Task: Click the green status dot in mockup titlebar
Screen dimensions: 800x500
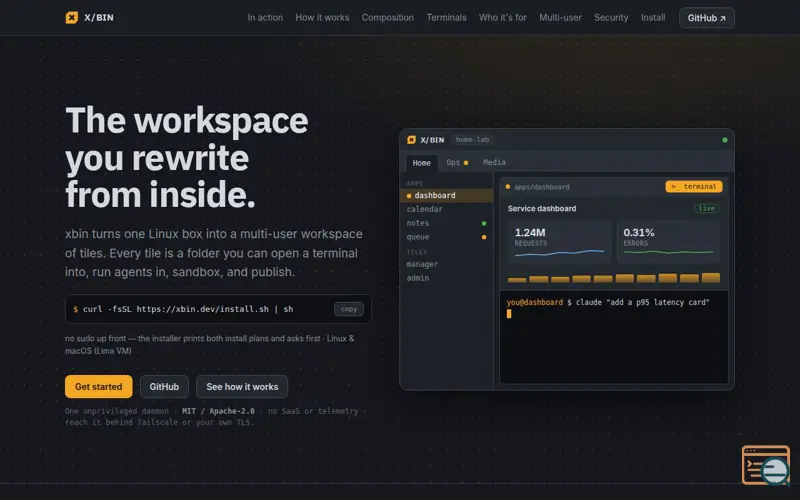Action: (724, 140)
